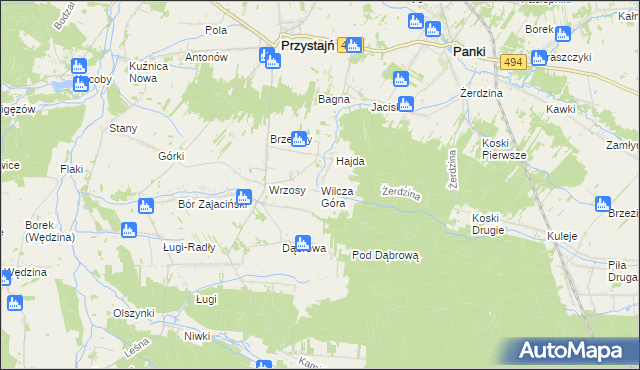640x370 pixels.
Task: Select the factory icon overlapping the Praszczyki label
Action: coord(539,58)
